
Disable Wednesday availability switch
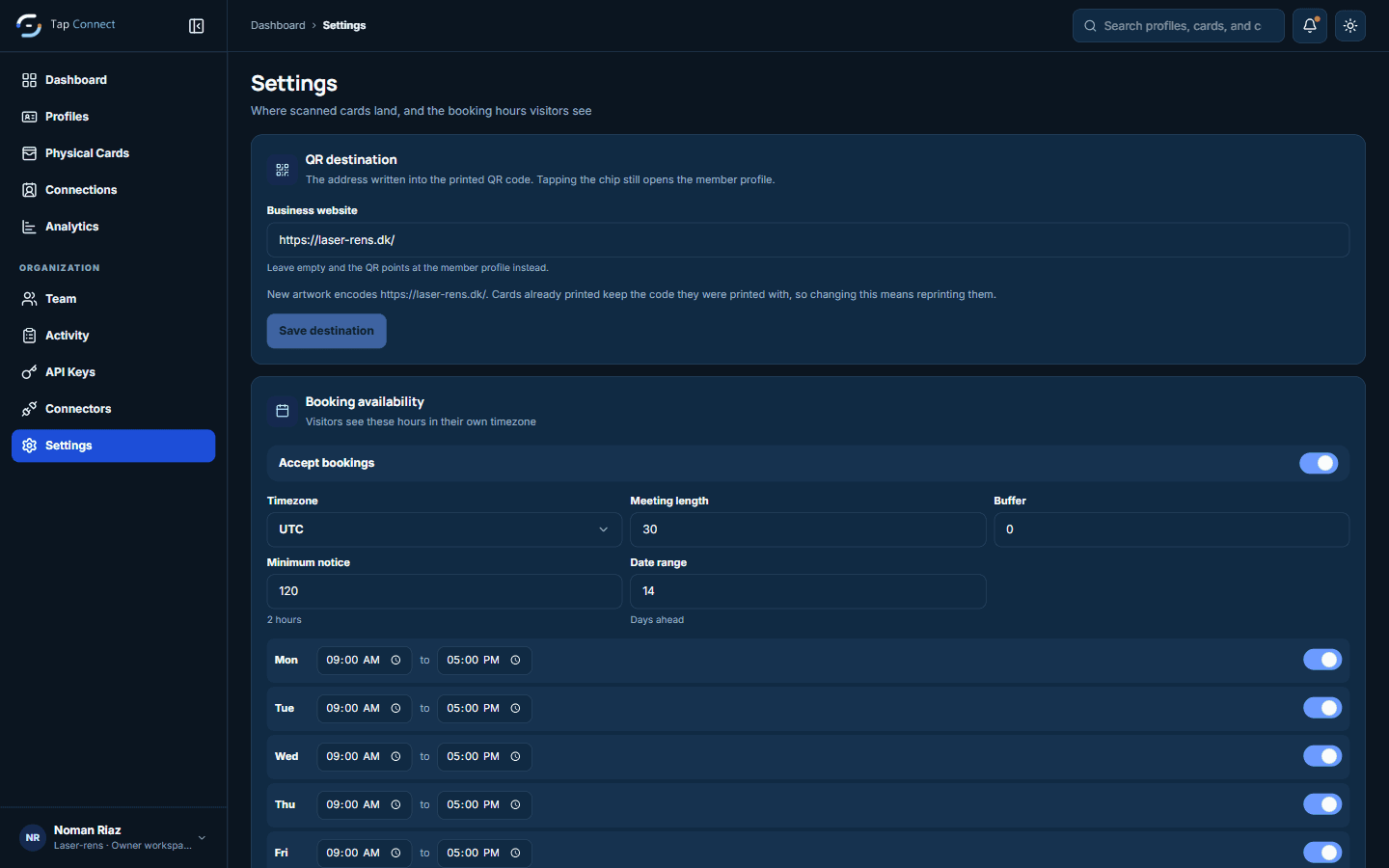[1322, 756]
